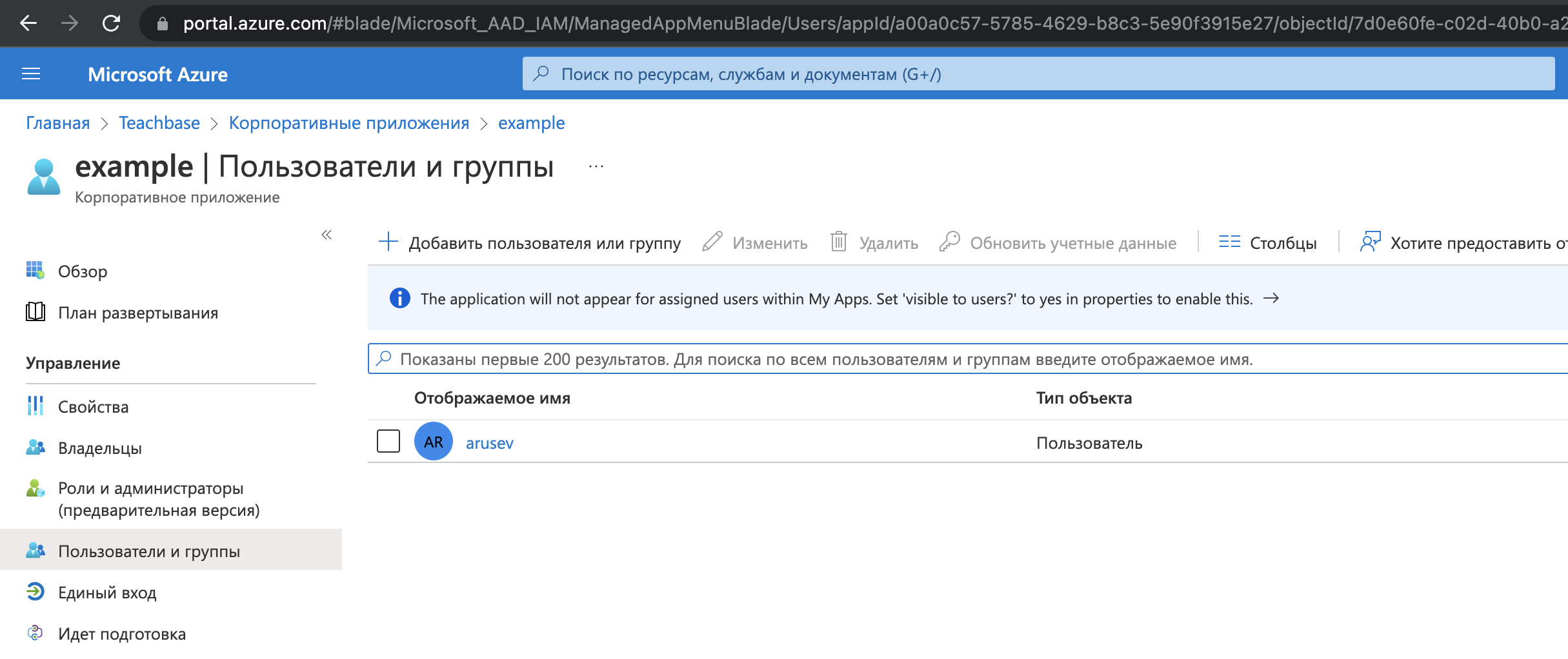Focus the Azure resource search field

click(1039, 74)
